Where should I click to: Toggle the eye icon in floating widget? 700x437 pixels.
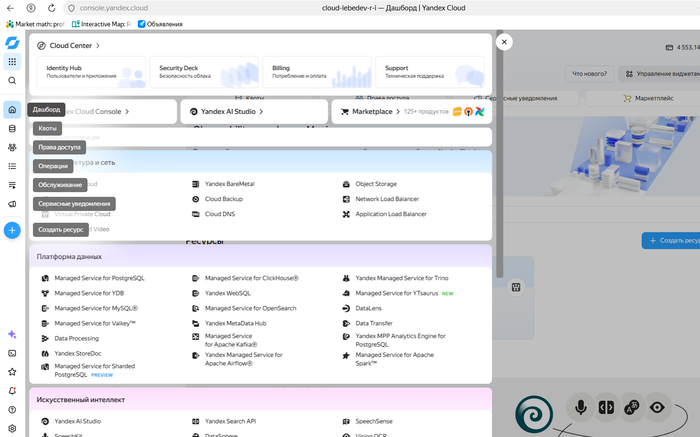coord(657,407)
